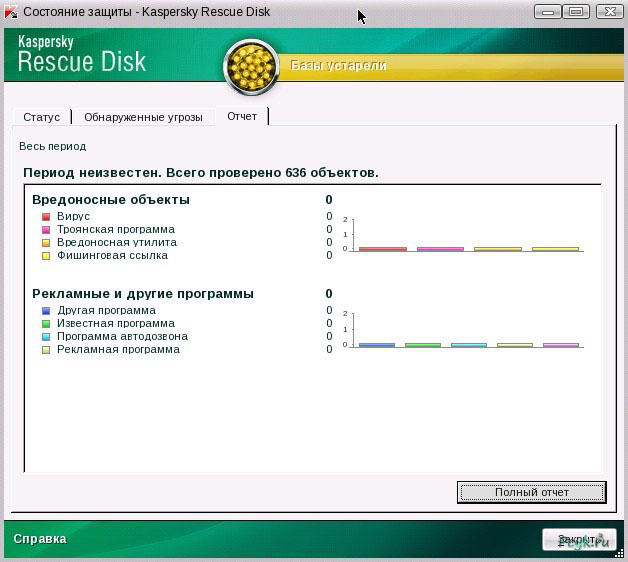The height and width of the screenshot is (562, 628).
Task: Click the Kaspersky Rescue Disk logo text
Action: tap(82, 54)
